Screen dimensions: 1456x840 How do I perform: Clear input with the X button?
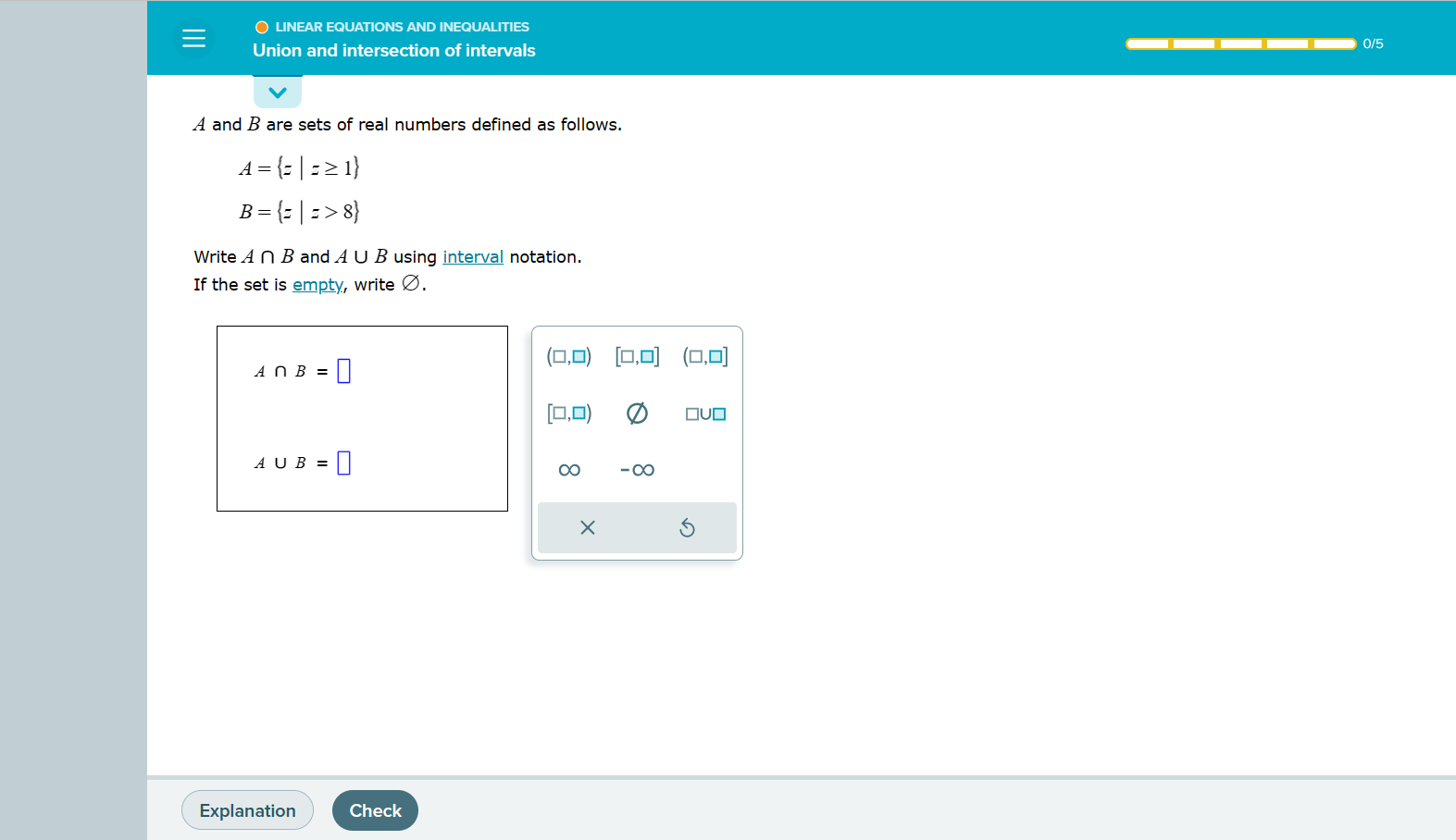[588, 527]
